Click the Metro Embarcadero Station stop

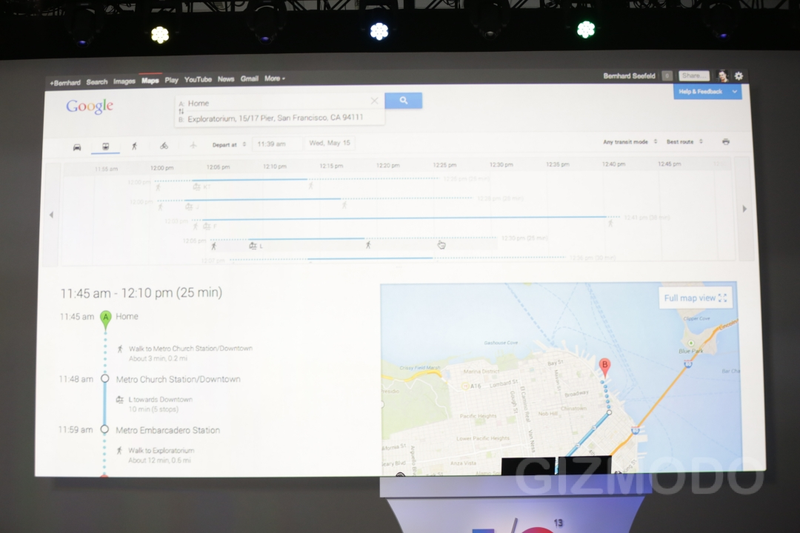[x=167, y=430]
